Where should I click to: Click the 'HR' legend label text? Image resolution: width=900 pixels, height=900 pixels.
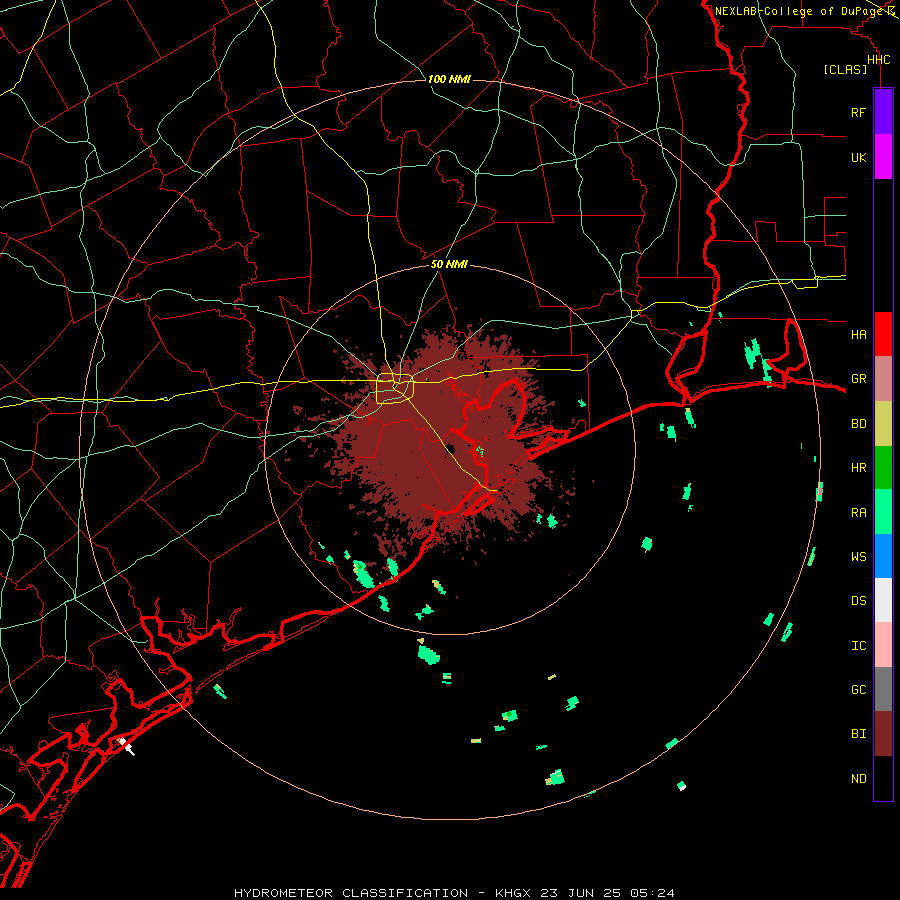pos(858,468)
